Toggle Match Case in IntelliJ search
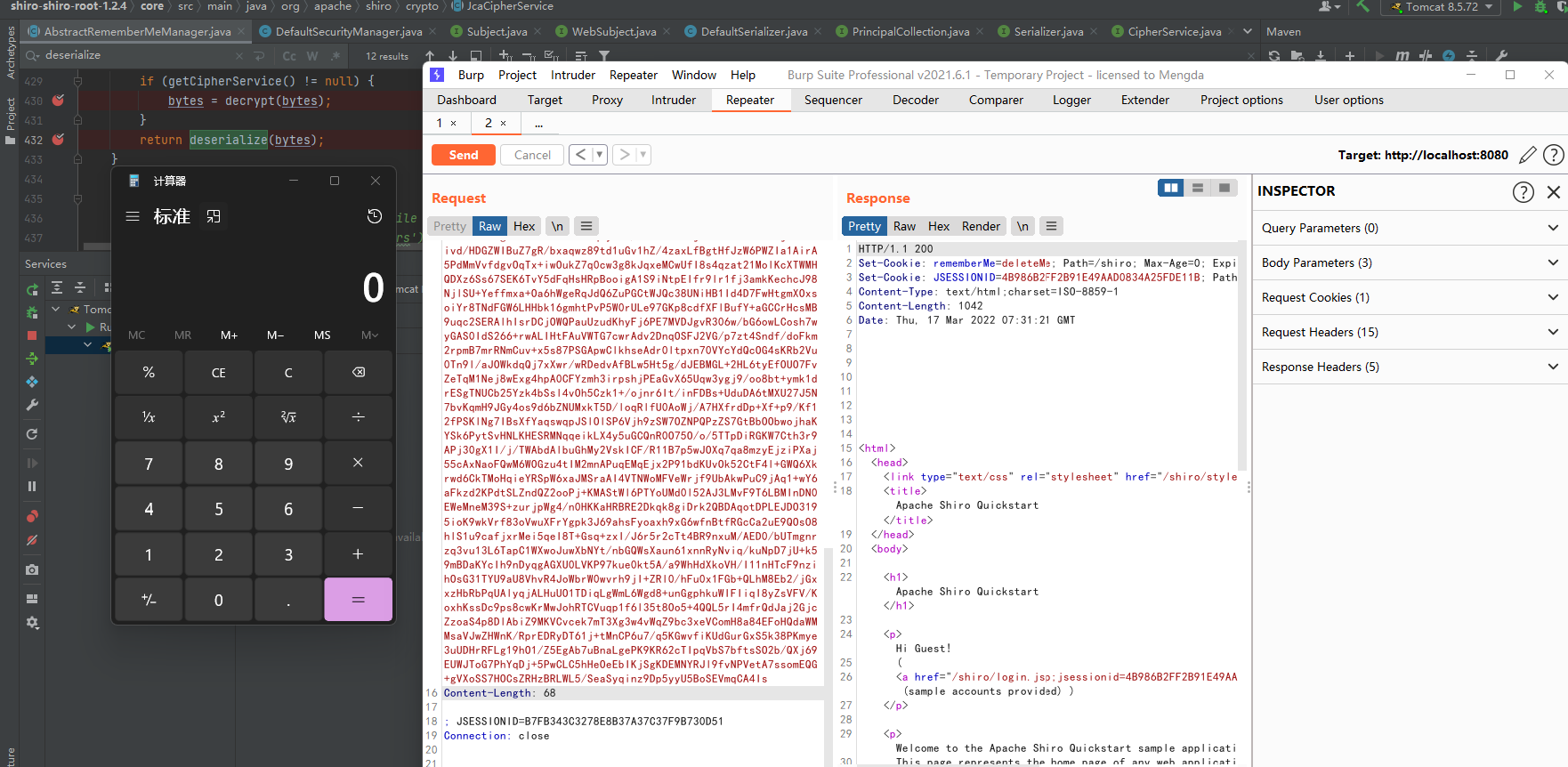Screen dimensions: 1568x767 pyautogui.click(x=289, y=55)
